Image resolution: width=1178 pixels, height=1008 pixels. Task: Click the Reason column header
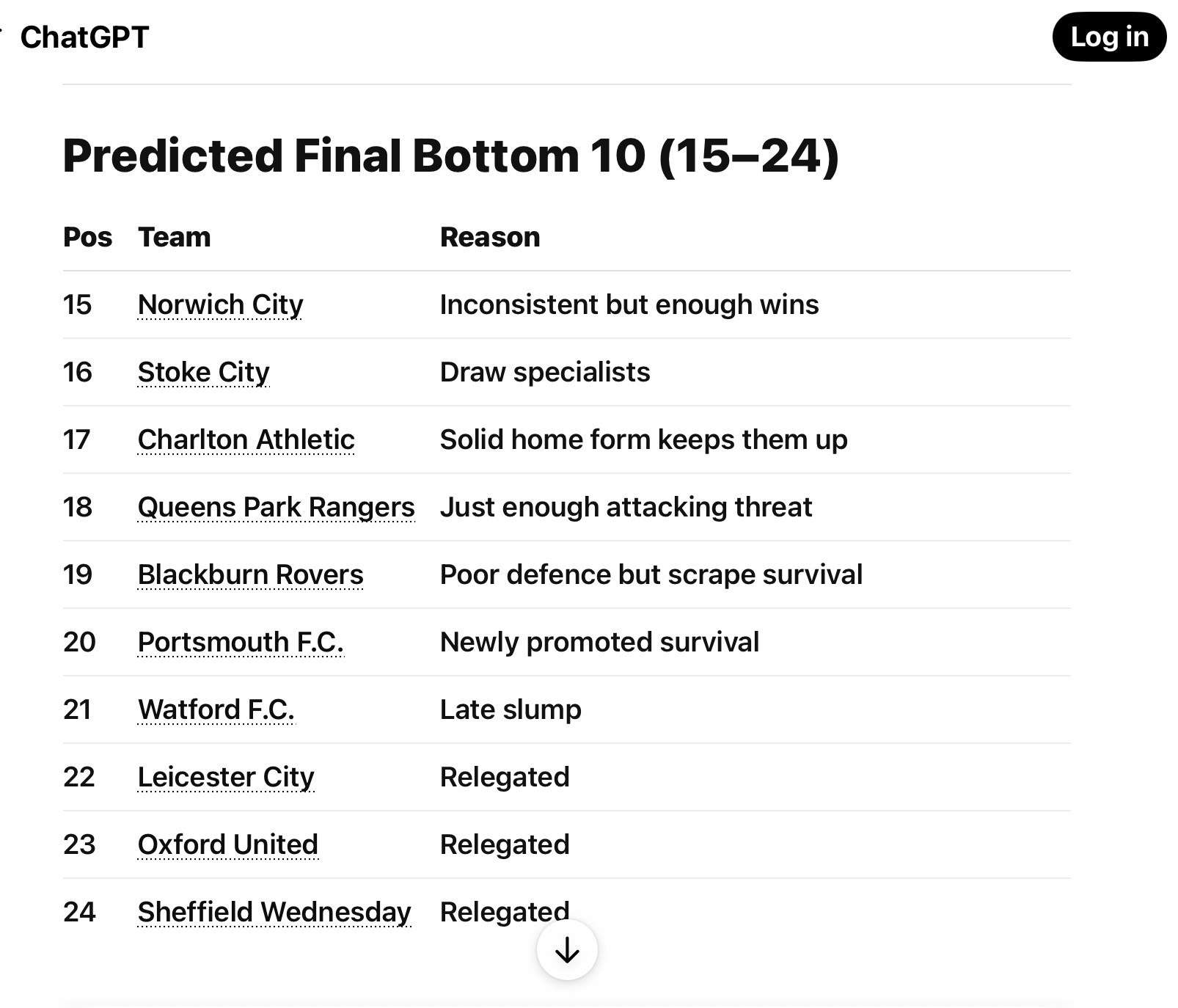490,237
